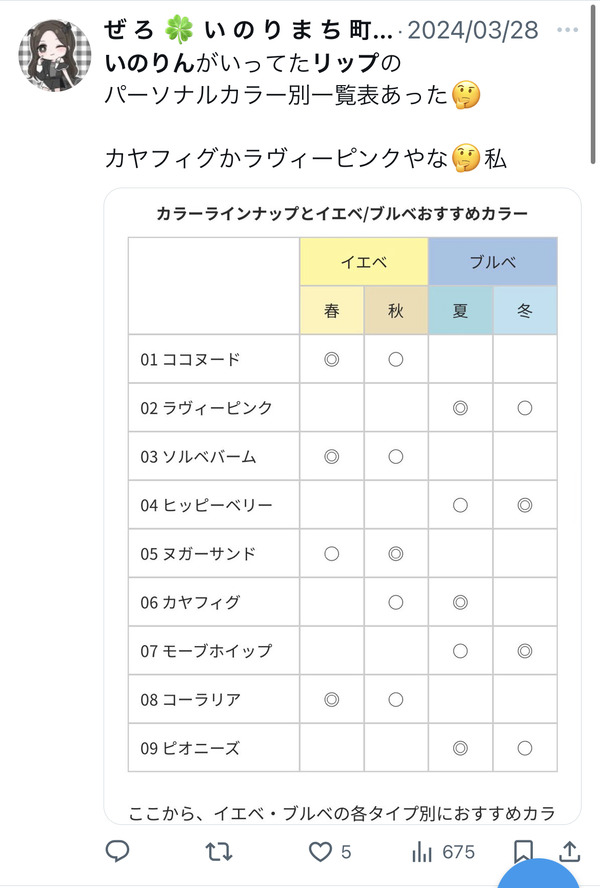
Task: Open the share upload icon
Action: (570, 851)
